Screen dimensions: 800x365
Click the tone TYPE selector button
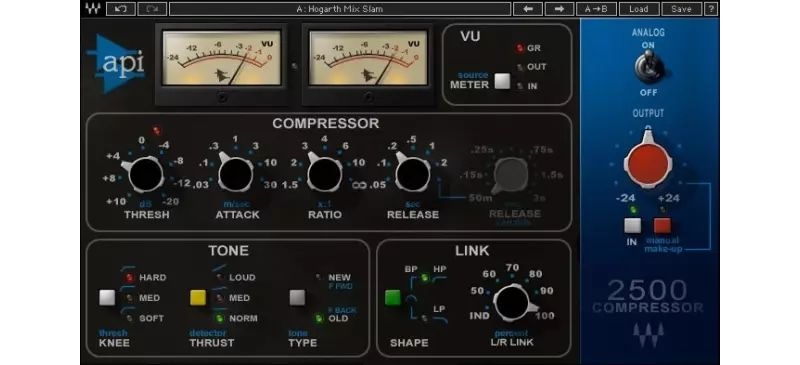pyautogui.click(x=297, y=298)
